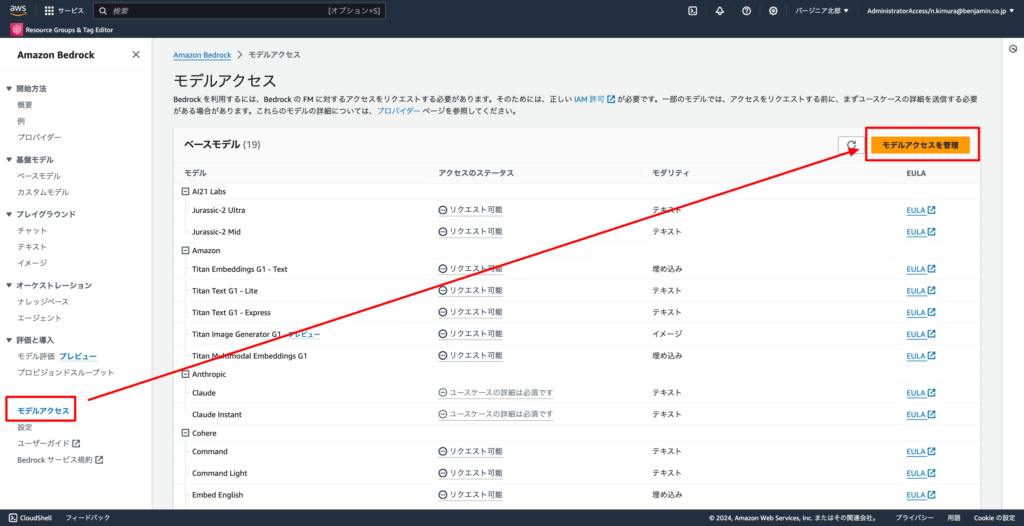Open EULA for Titan Multimodal Embeddings G1
The image size is (1024, 526).
(921, 356)
